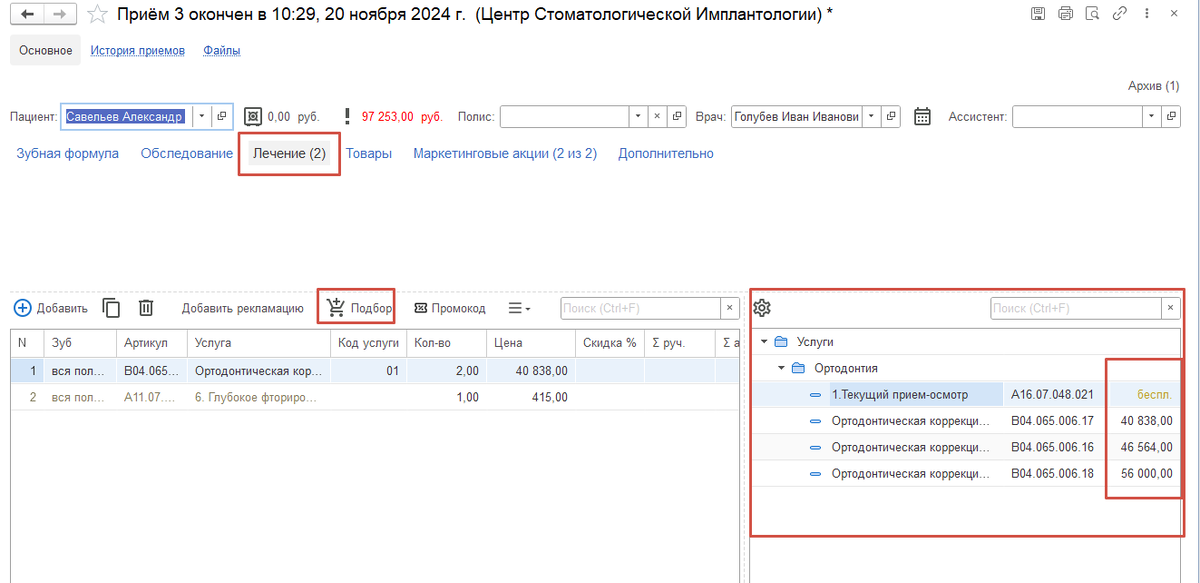
Task: Select the service priced 46 564,00
Action: pos(966,447)
